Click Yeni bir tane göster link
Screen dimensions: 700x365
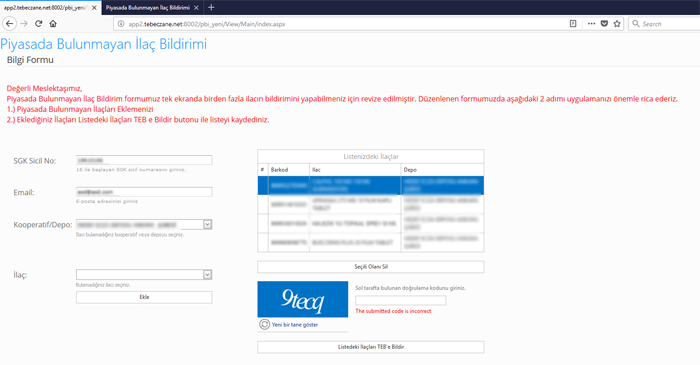[295, 325]
